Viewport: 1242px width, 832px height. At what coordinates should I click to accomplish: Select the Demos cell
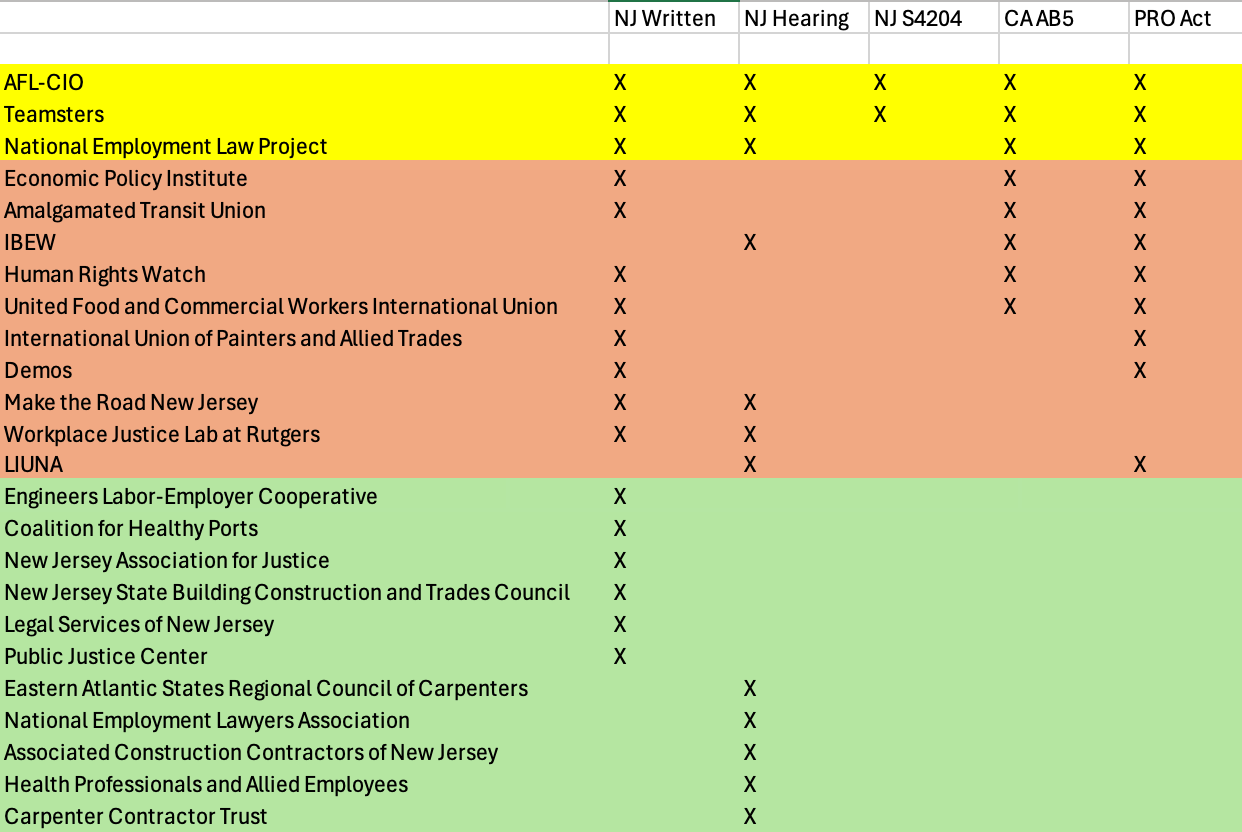pyautogui.click(x=304, y=370)
